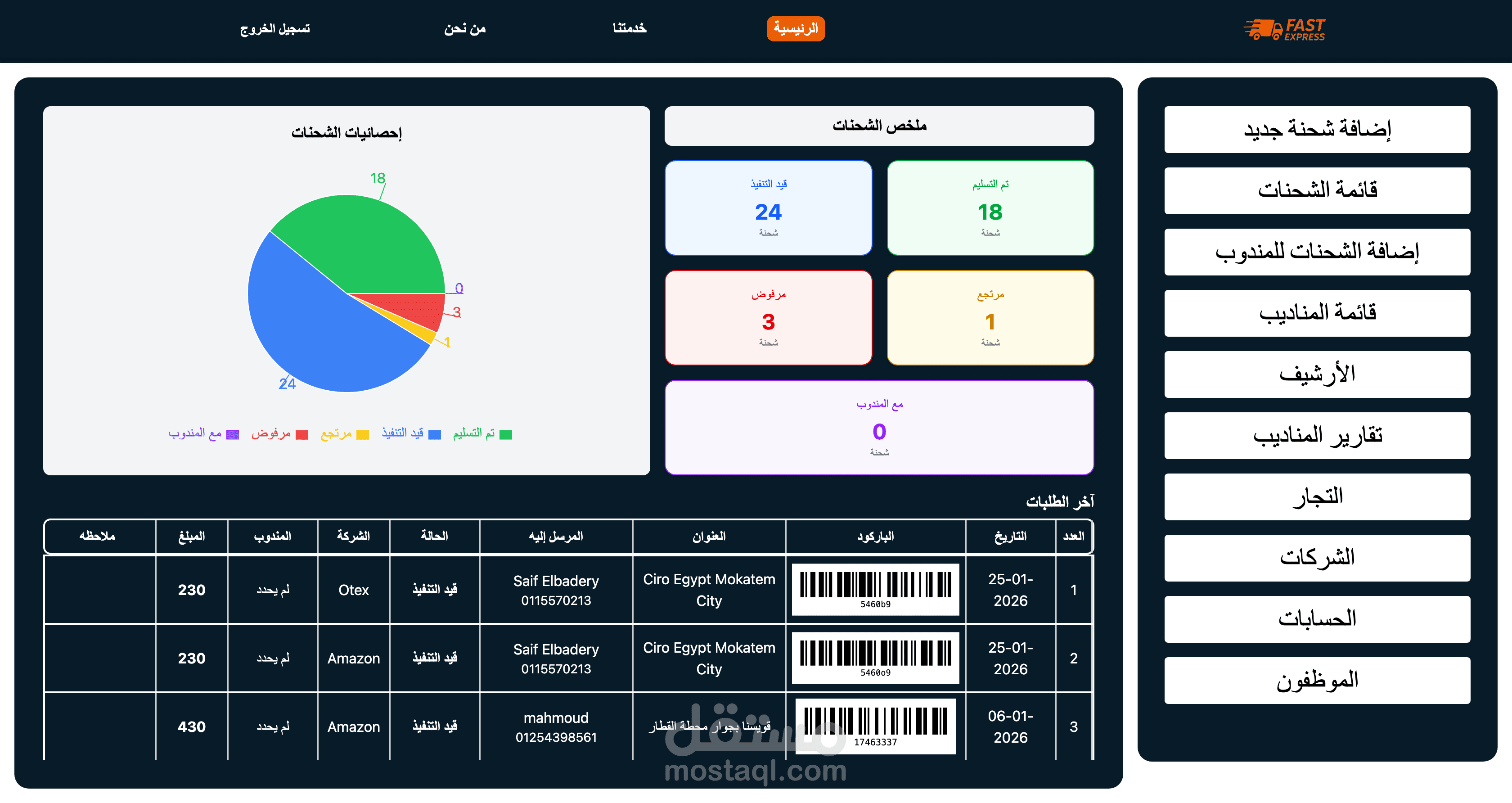This screenshot has width=1512, height=803.
Task: Click date 06-01-2026 cell
Action: (x=1010, y=726)
